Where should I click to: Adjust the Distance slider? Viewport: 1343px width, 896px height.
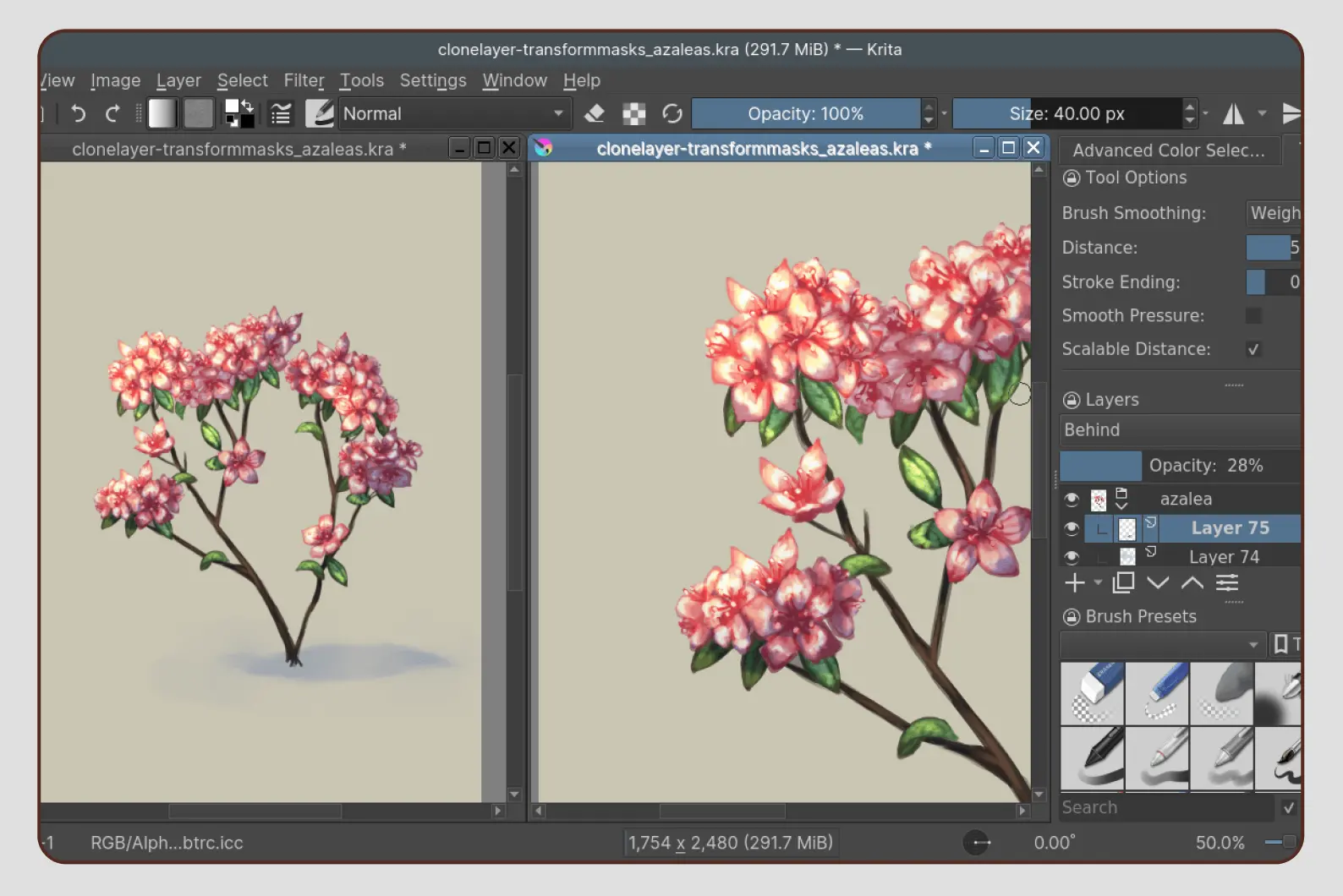(1273, 248)
